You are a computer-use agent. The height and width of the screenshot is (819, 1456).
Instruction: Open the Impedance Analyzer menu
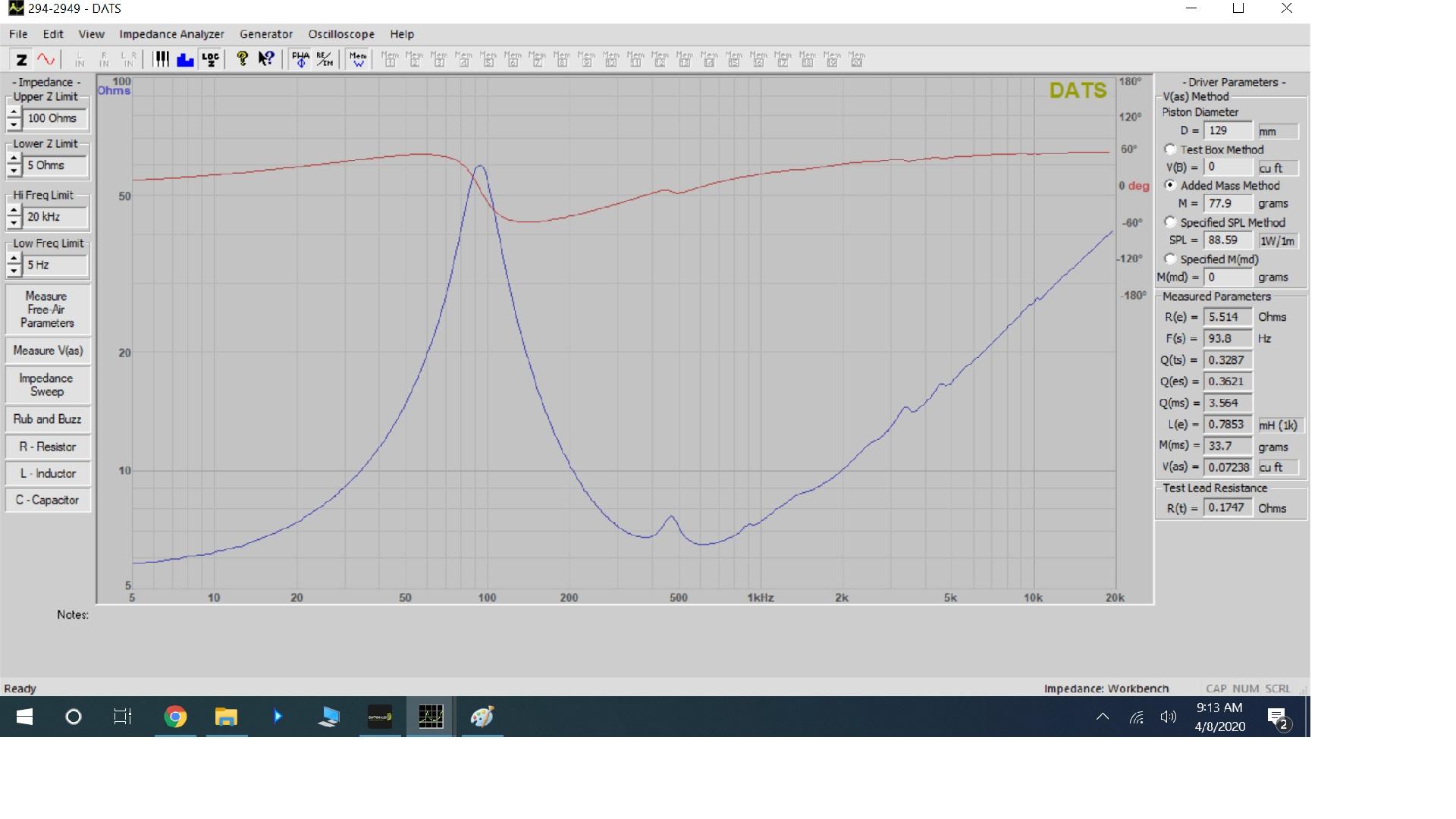click(x=171, y=34)
